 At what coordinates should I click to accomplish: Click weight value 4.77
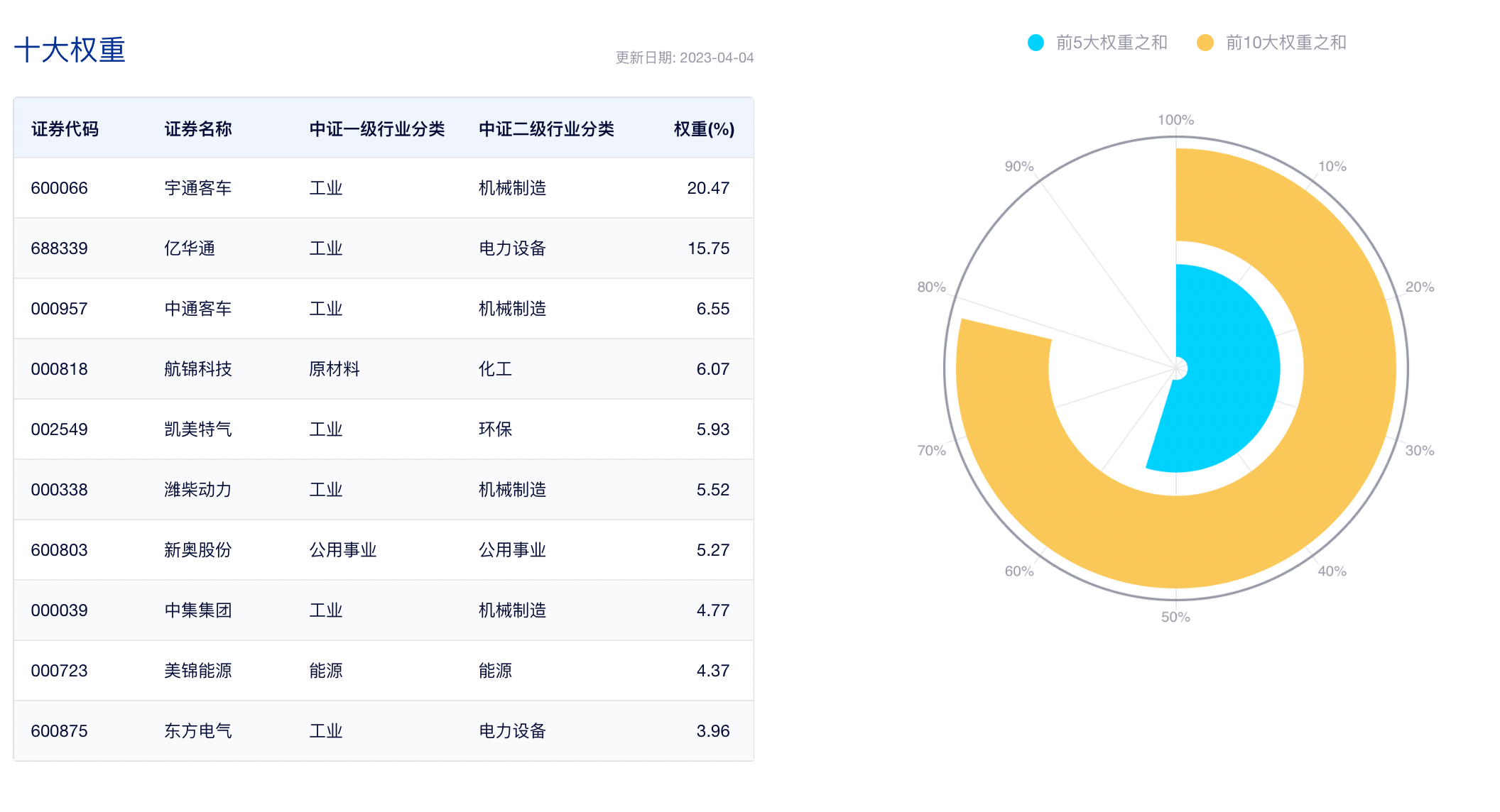click(x=713, y=610)
